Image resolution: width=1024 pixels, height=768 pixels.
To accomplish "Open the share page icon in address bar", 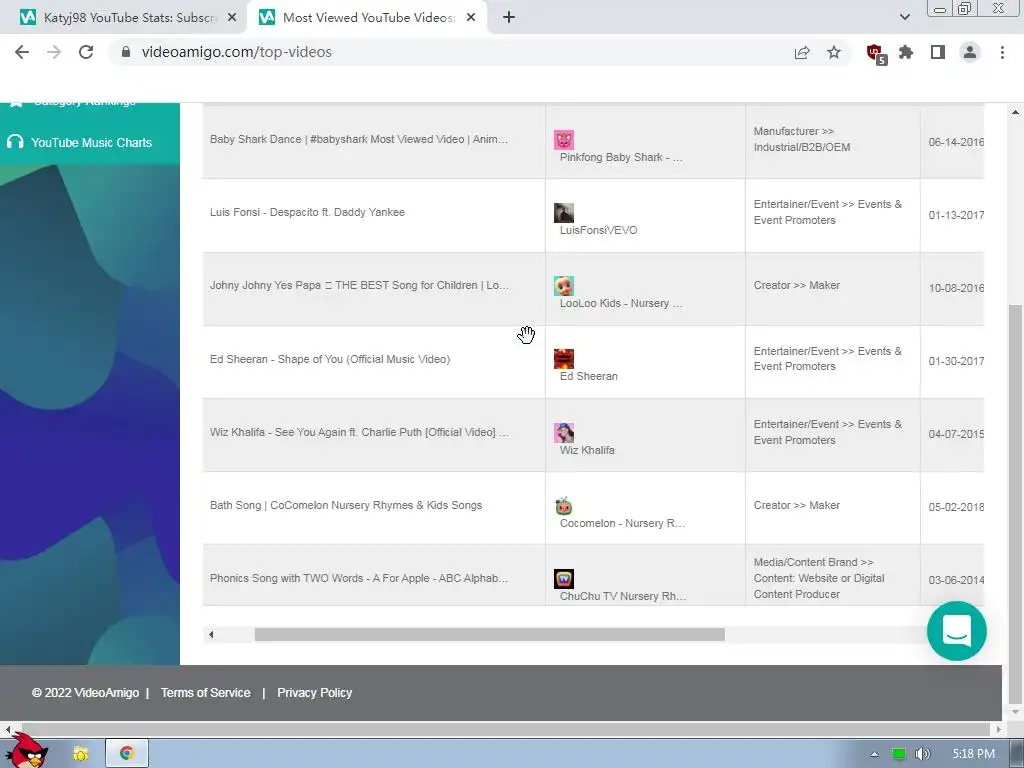I will (802, 52).
